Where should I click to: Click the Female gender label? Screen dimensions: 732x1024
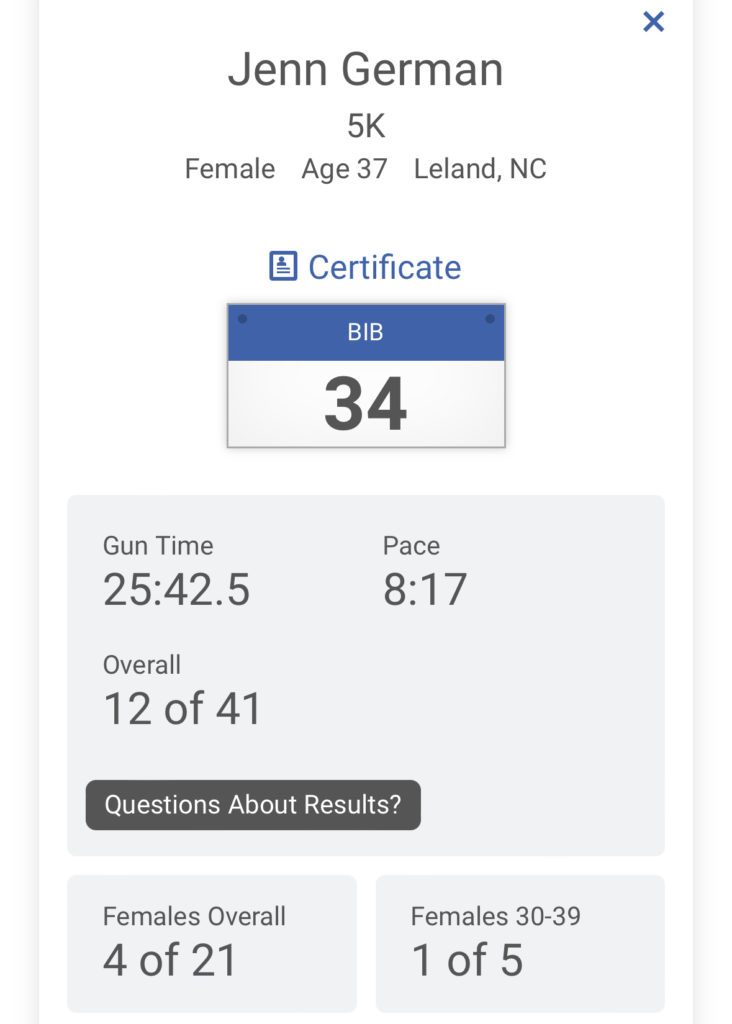pyautogui.click(x=230, y=168)
